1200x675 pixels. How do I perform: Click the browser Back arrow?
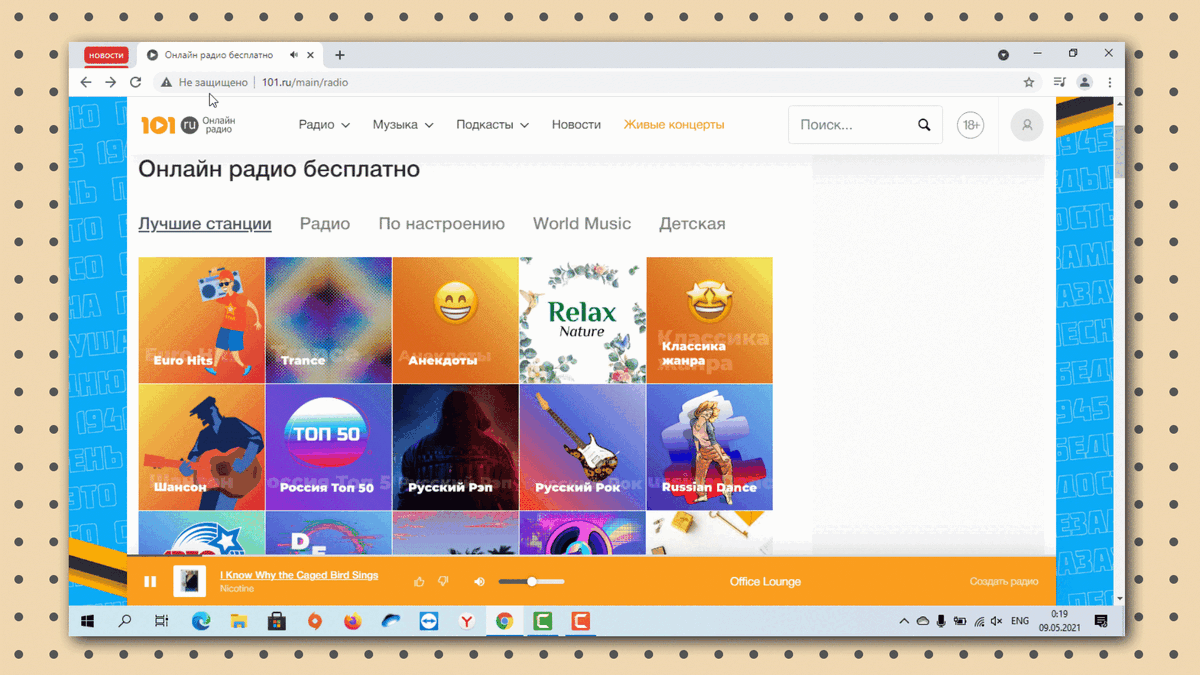[86, 82]
